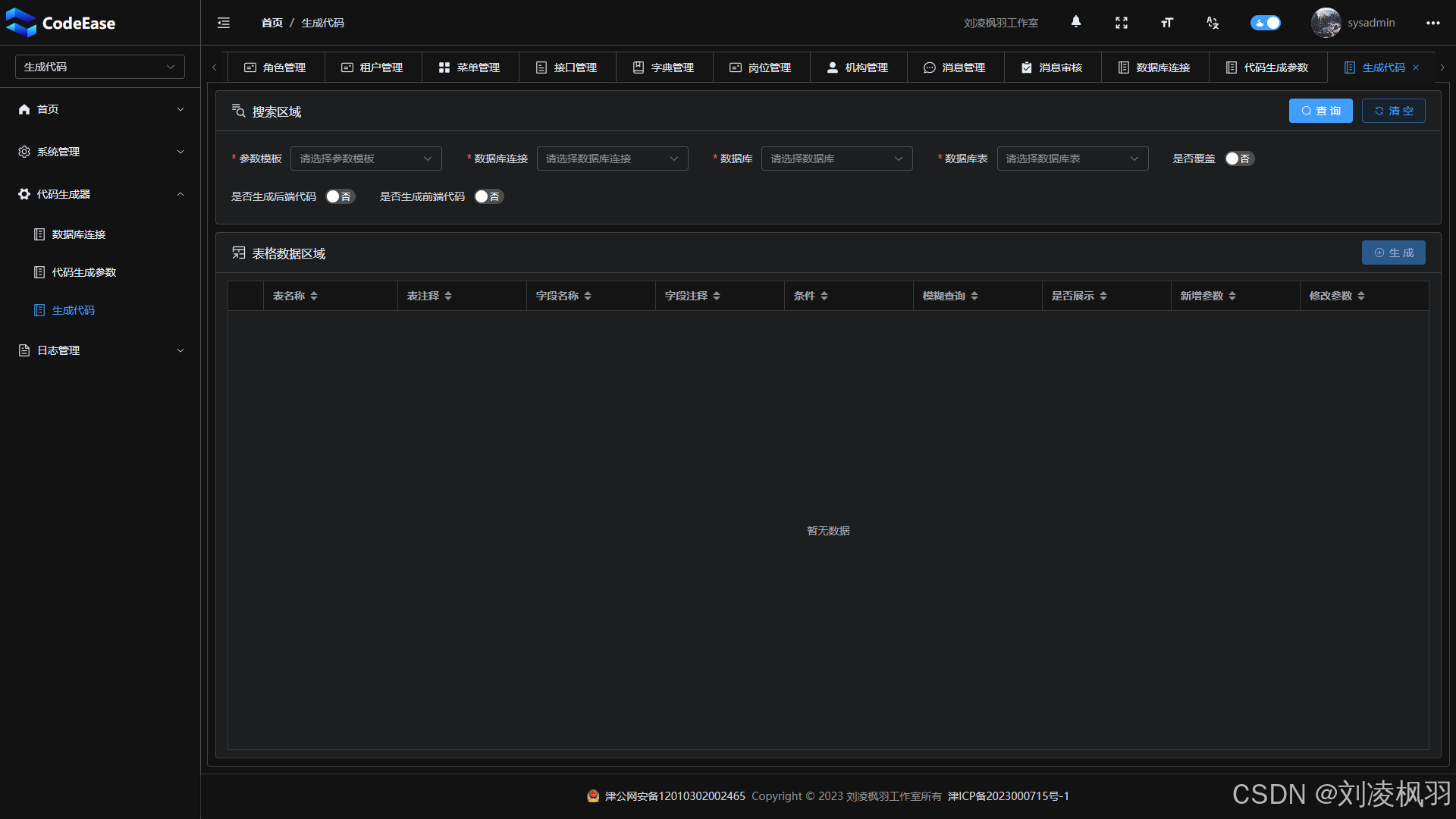Toggle 是否覆盖 switch to 是
Screen dimensions: 1456x819
[x=1239, y=158]
